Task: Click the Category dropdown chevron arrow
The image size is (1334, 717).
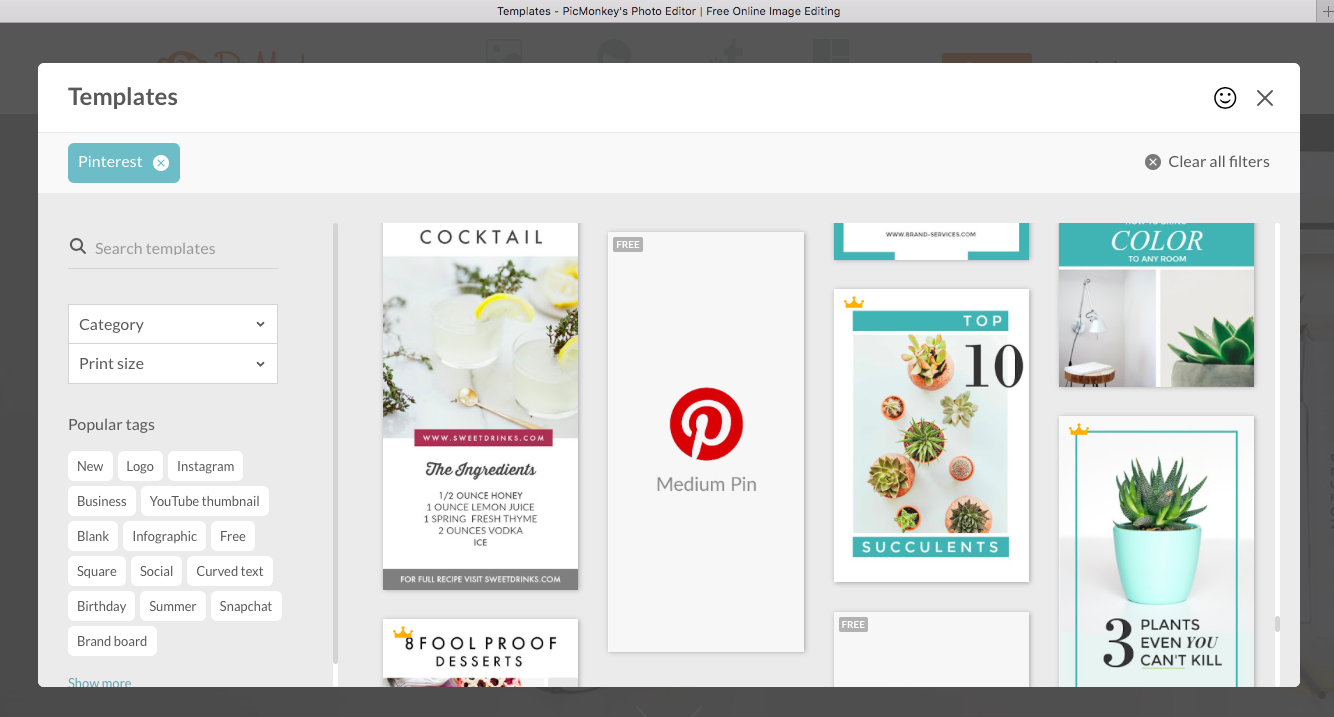Action: pyautogui.click(x=260, y=325)
